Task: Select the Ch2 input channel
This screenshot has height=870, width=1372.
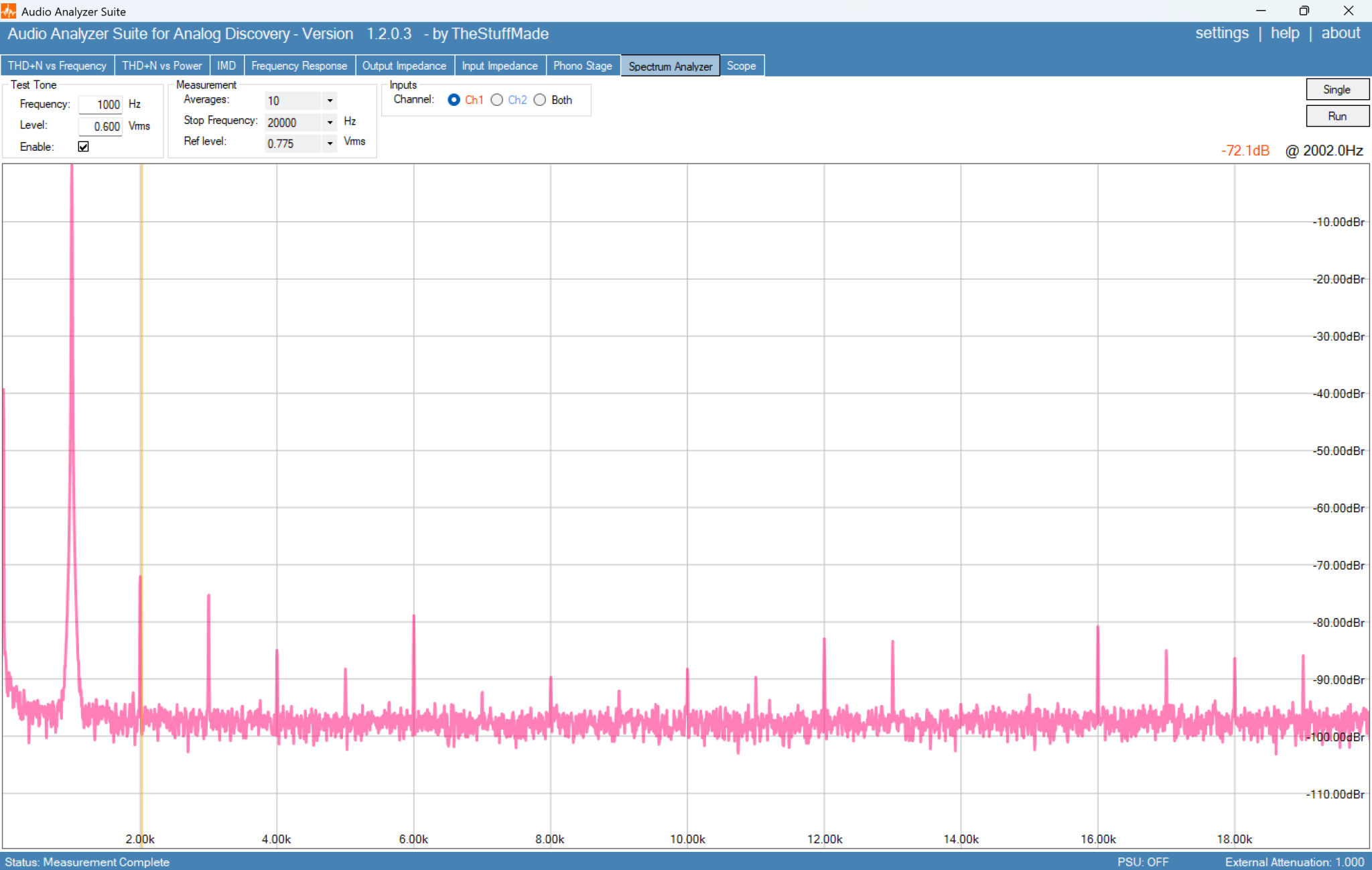Action: [497, 100]
